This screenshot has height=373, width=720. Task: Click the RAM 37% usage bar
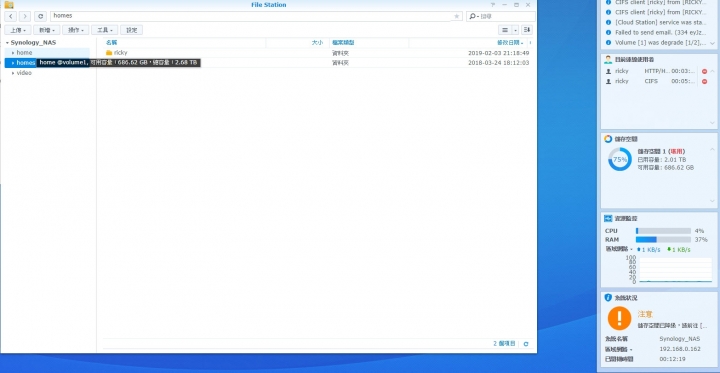(x=663, y=240)
